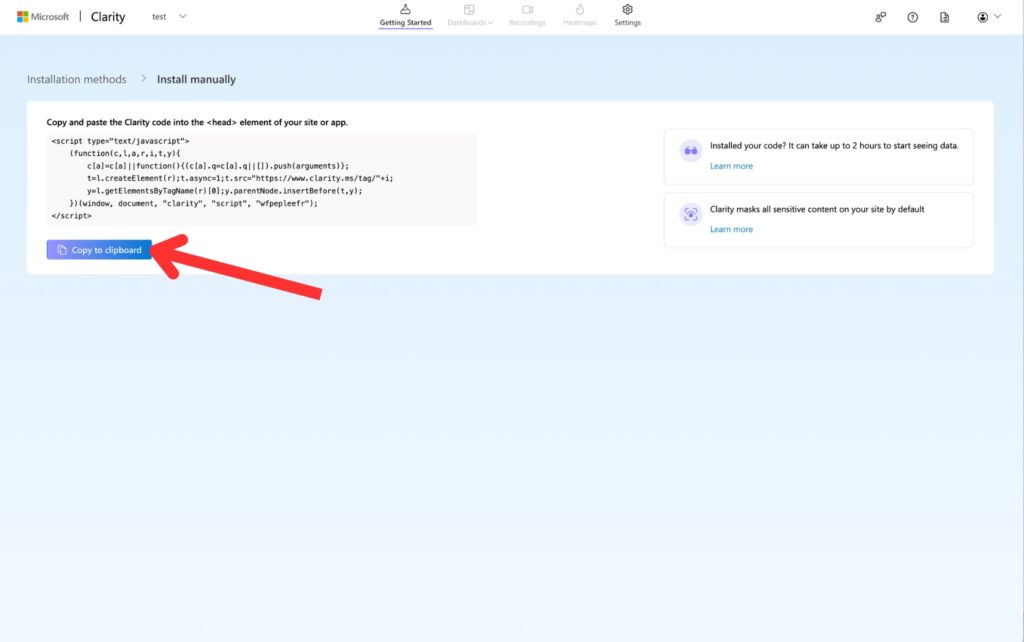Open the Heatmaps flame icon
The width and height of the screenshot is (1024, 642).
tap(580, 10)
